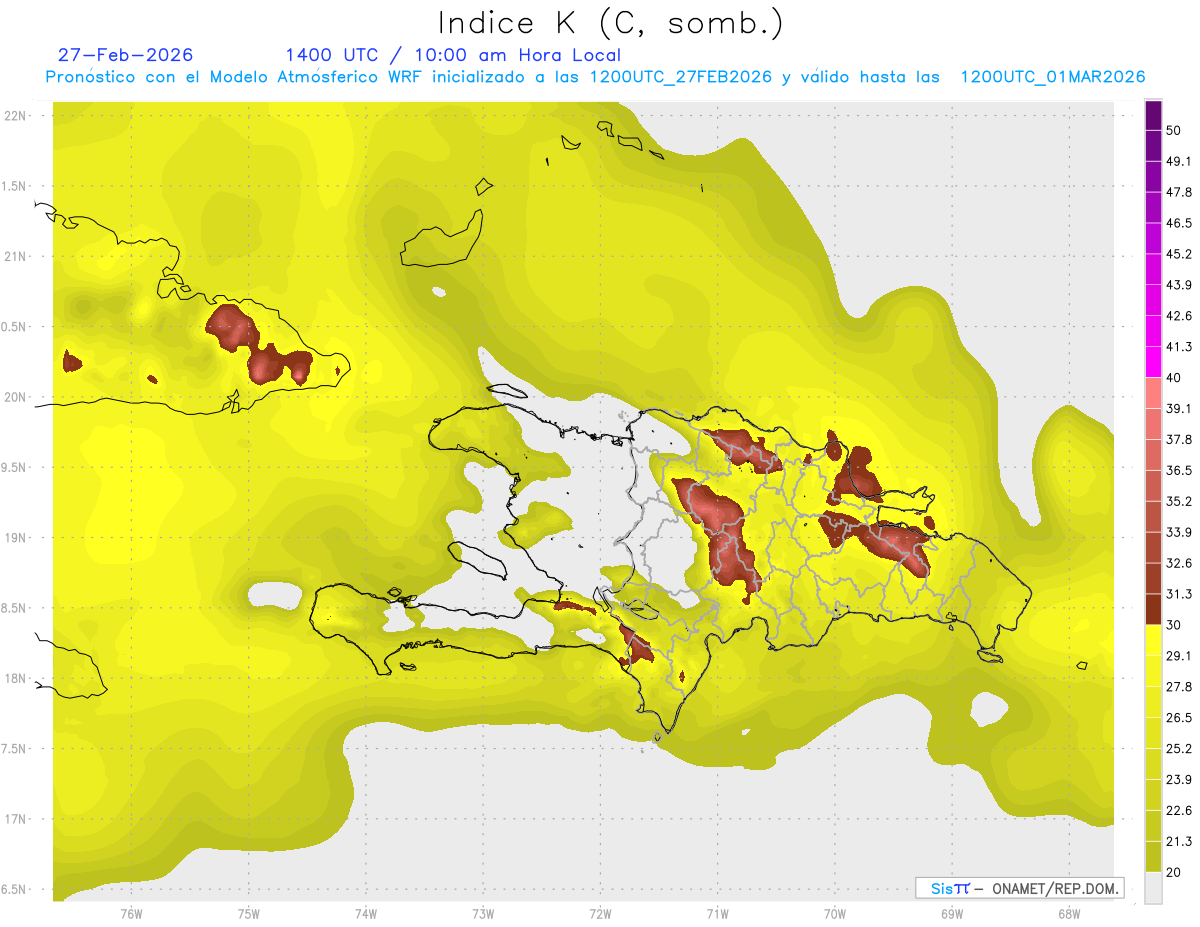
Task: Click the 'Indice K (C, somb.)' title
Action: pyautogui.click(x=610, y=23)
